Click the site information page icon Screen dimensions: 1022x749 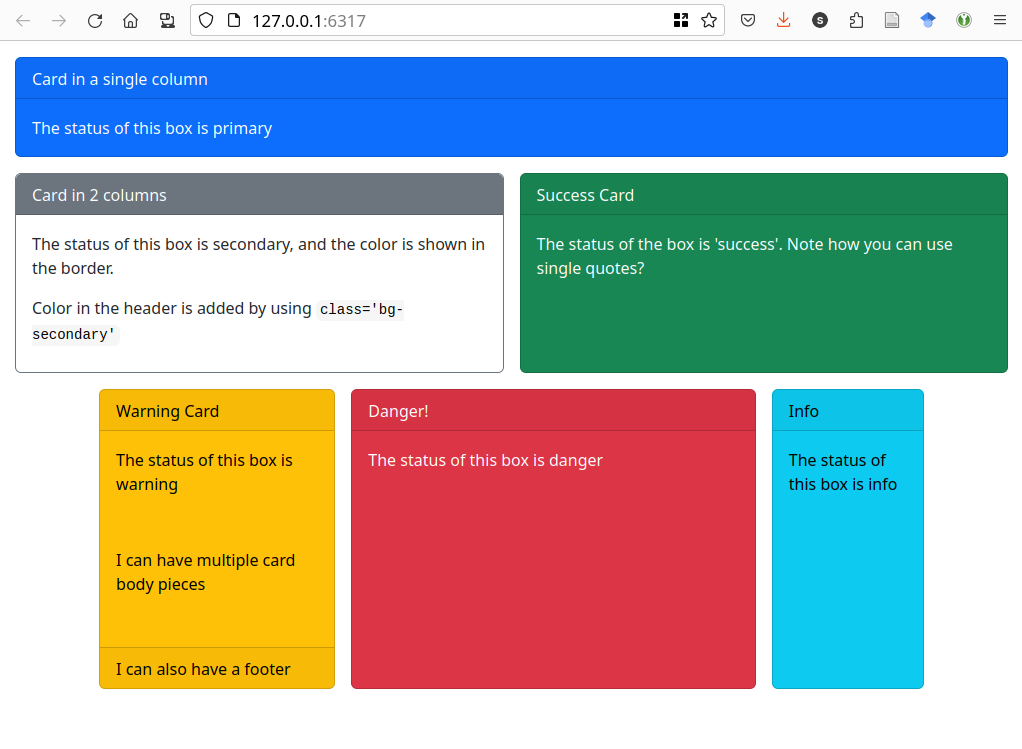point(233,21)
